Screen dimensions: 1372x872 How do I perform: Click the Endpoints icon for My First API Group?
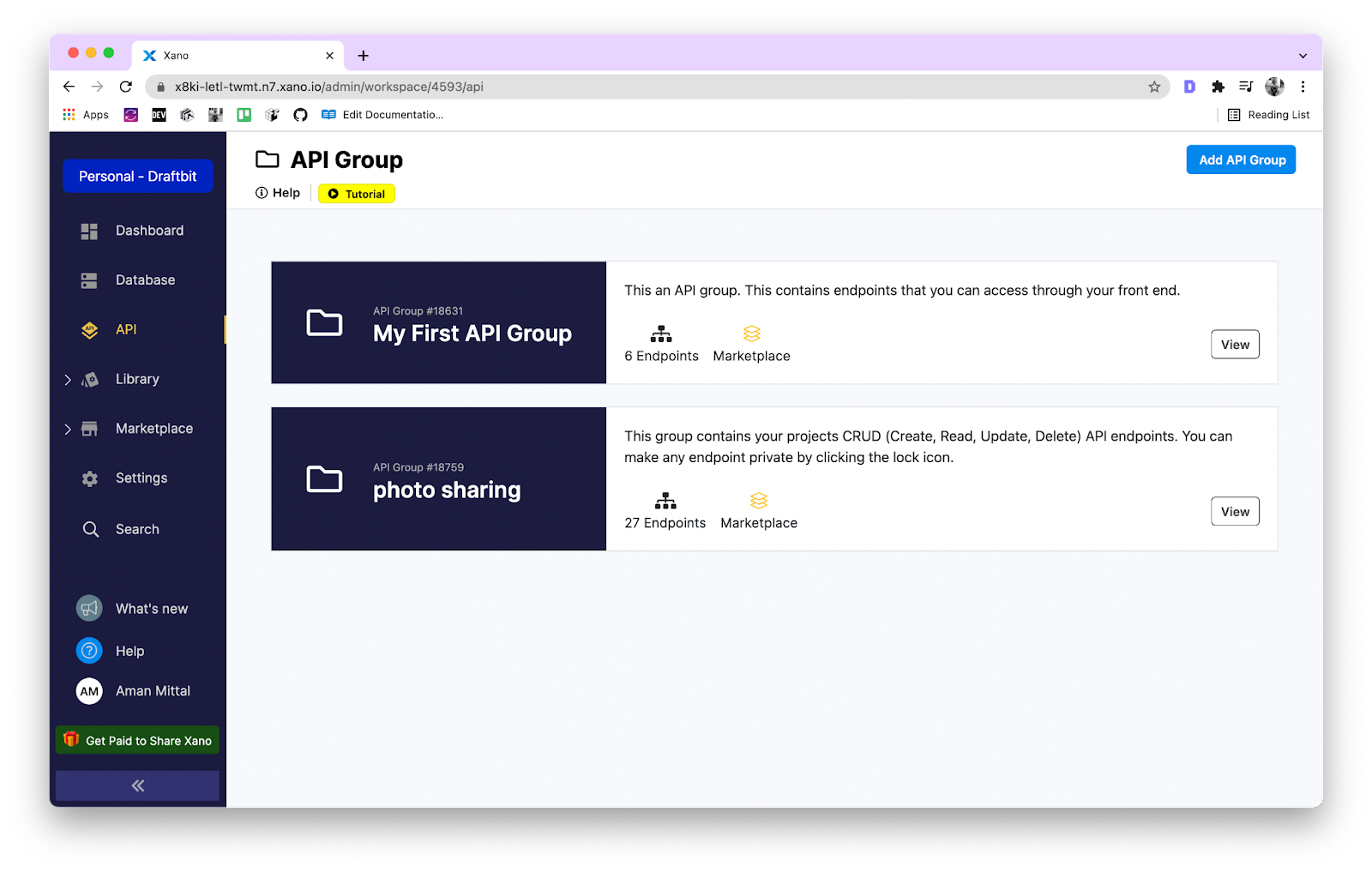(x=661, y=334)
